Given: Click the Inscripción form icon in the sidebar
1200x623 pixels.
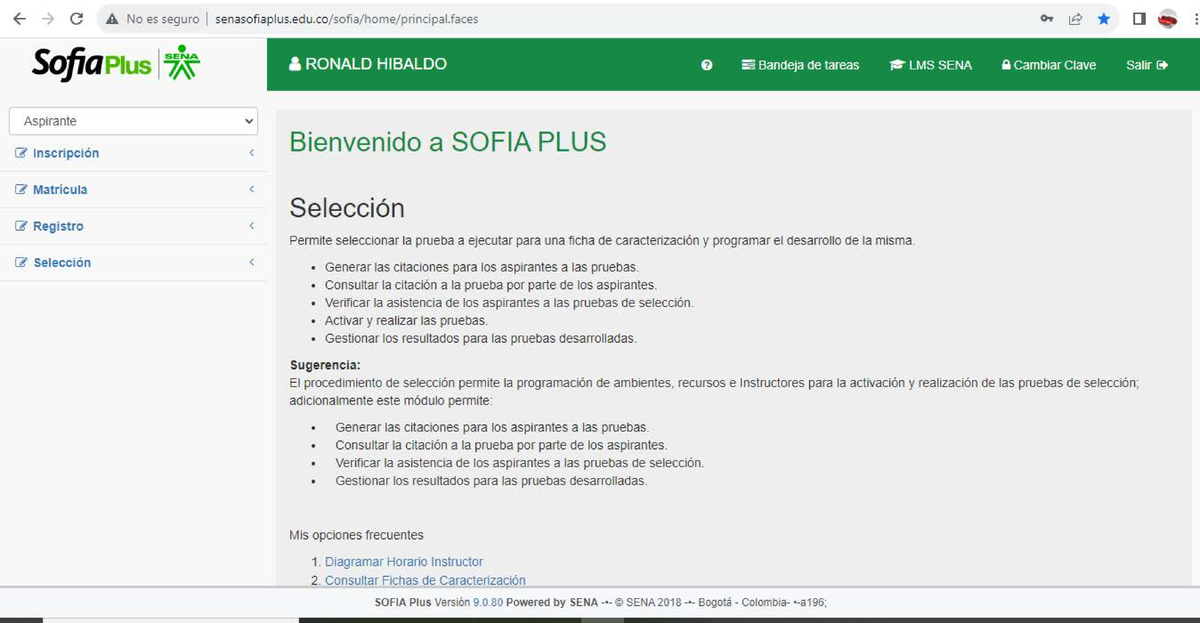Looking at the screenshot, I should coord(20,152).
